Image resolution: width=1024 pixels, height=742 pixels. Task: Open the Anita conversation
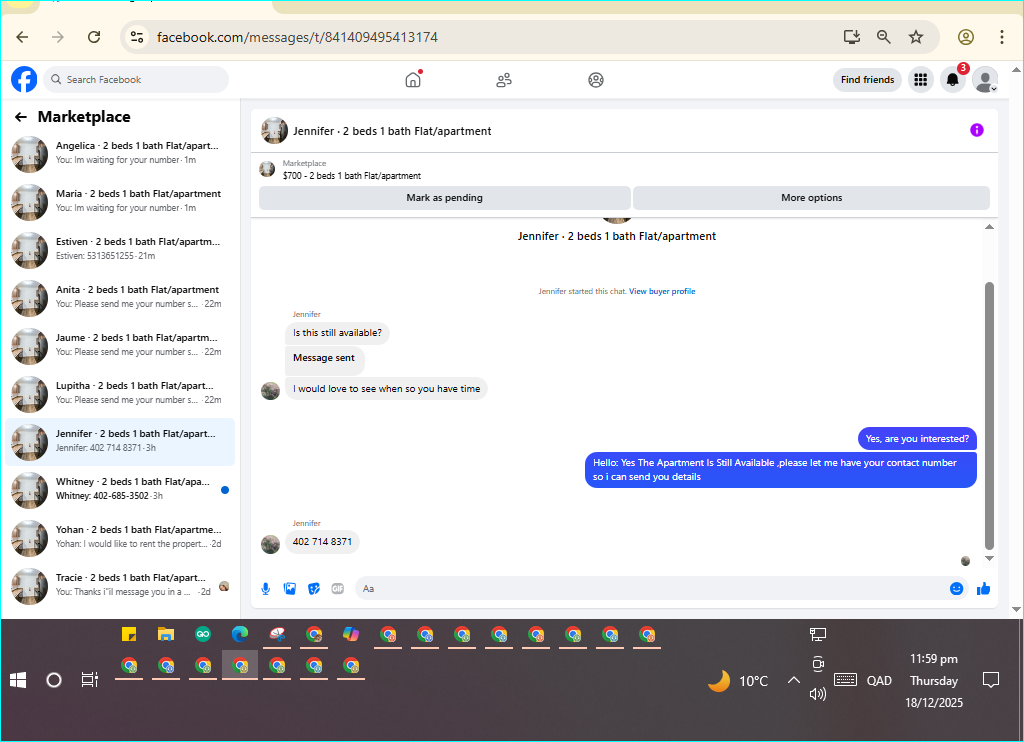[x=120, y=298]
